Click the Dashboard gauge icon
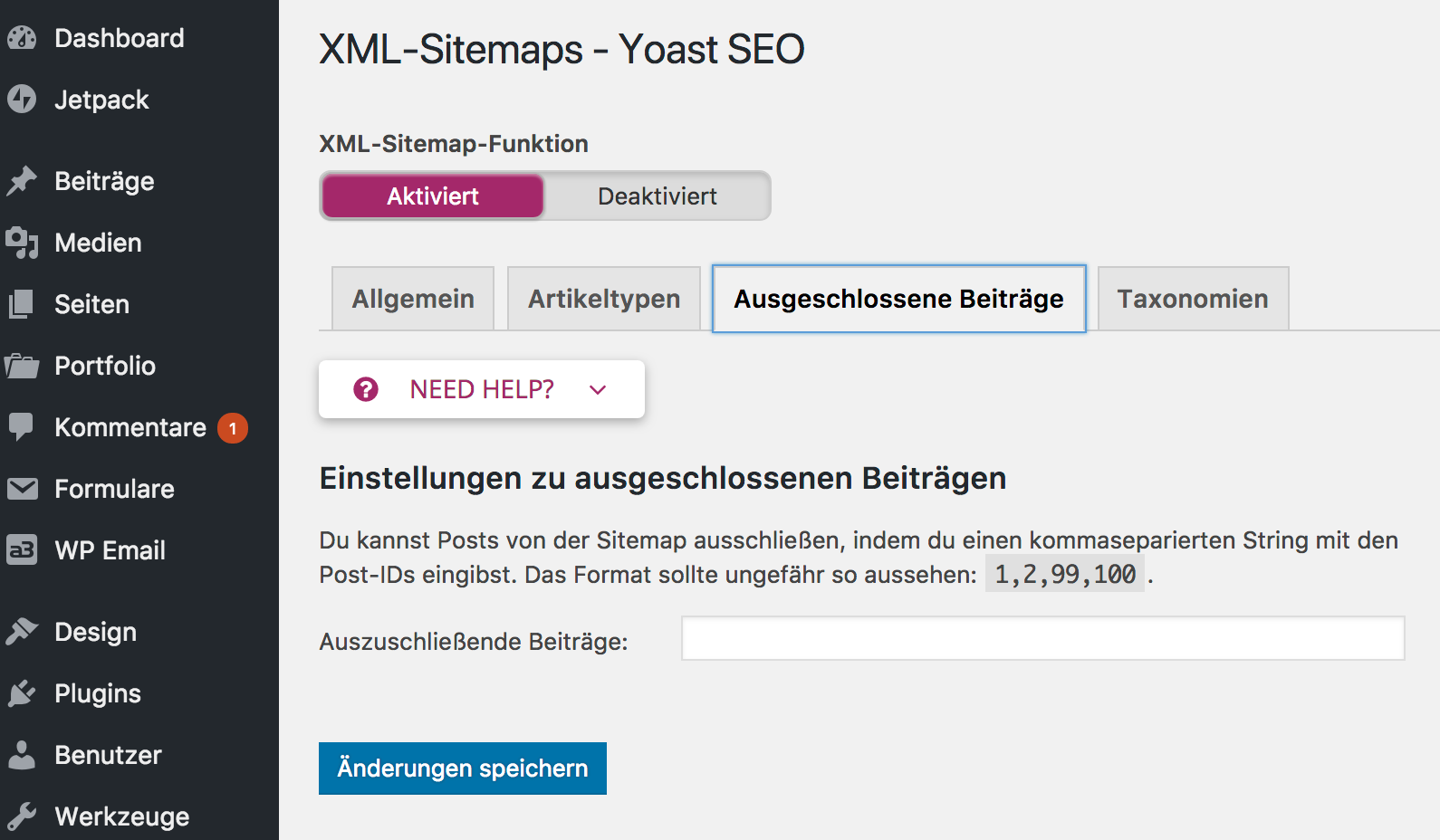 [x=22, y=38]
